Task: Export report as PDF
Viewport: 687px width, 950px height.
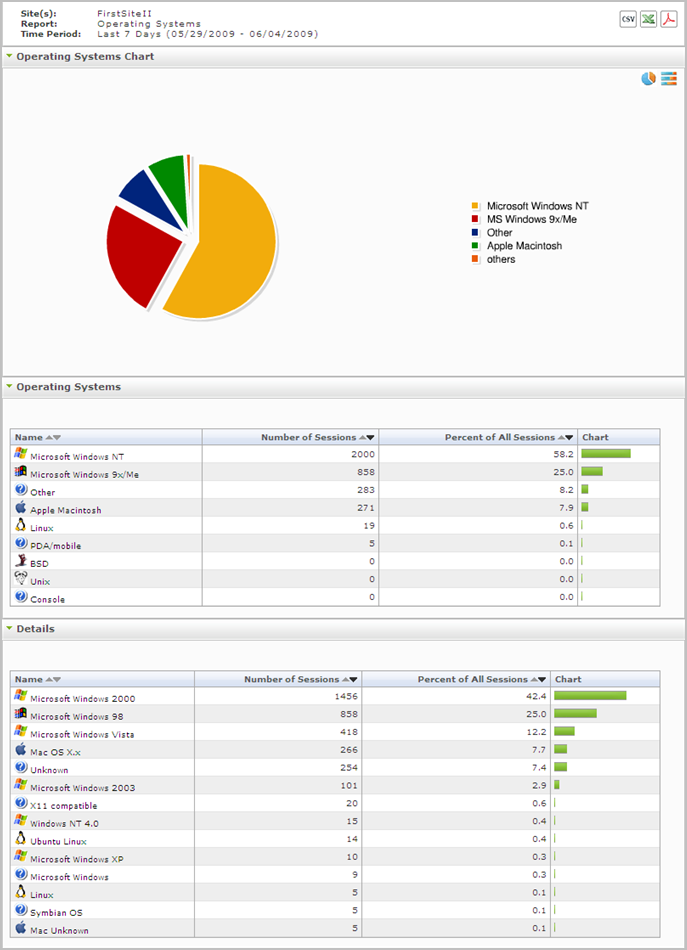Action: (669, 19)
